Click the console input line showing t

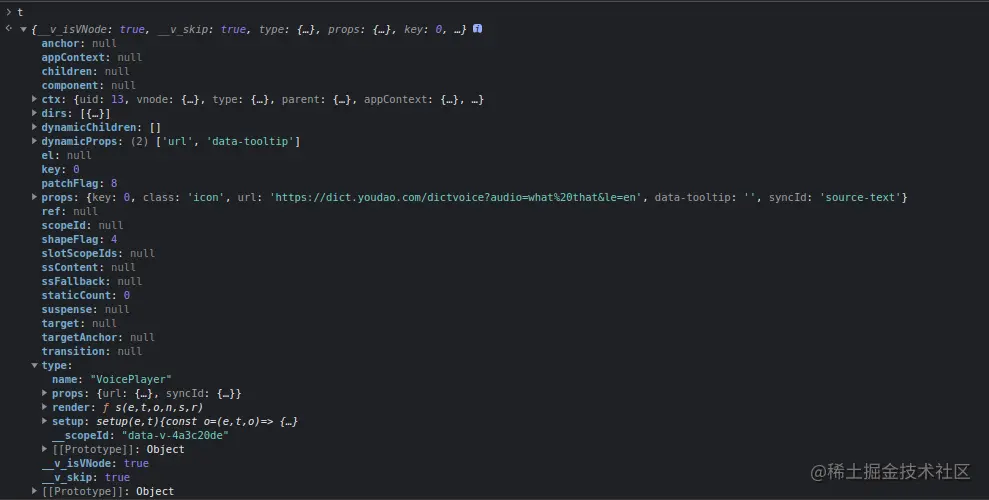20,12
